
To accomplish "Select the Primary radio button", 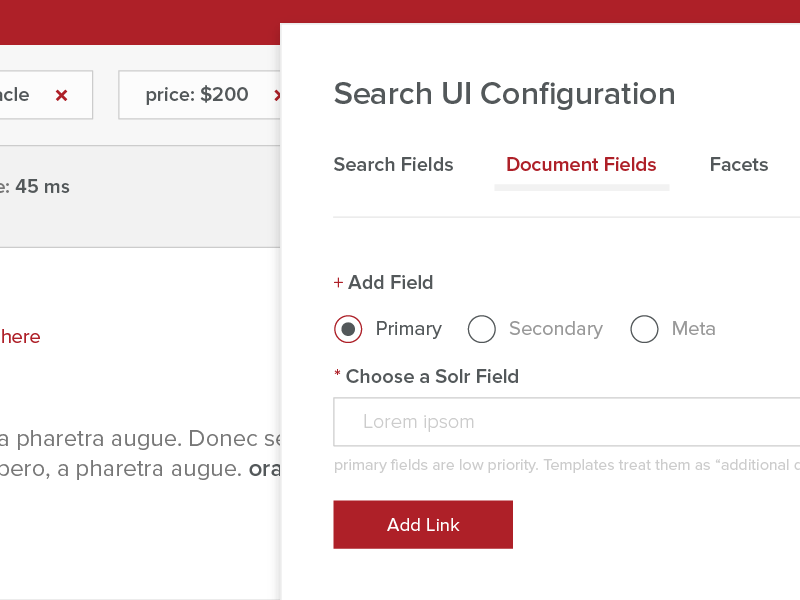I will click(347, 329).
